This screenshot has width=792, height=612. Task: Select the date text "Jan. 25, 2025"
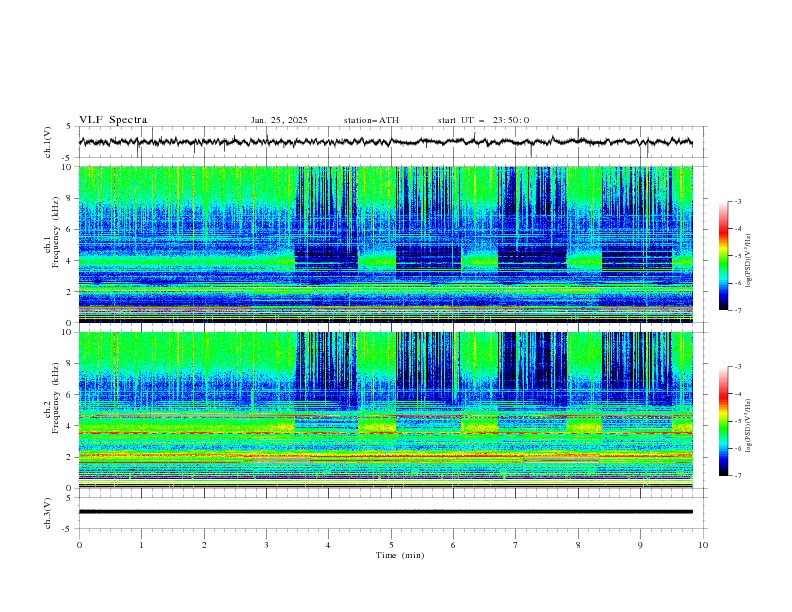(279, 120)
